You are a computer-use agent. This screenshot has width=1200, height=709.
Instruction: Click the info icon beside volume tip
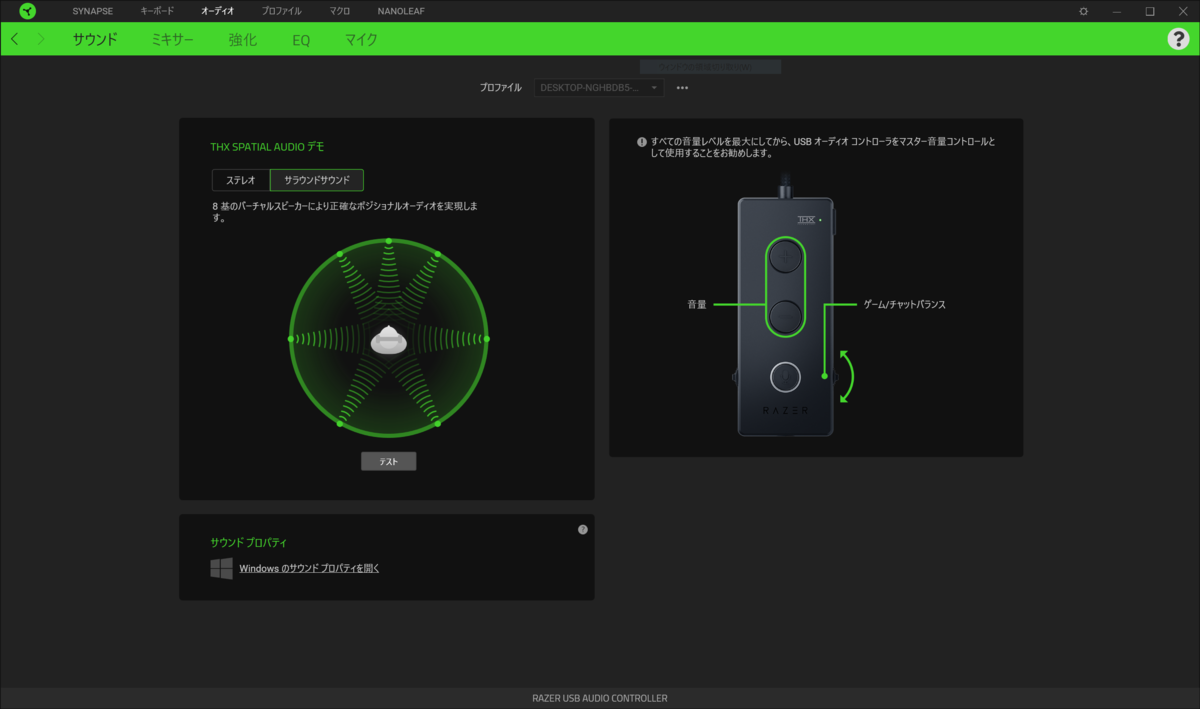pyautogui.click(x=642, y=142)
